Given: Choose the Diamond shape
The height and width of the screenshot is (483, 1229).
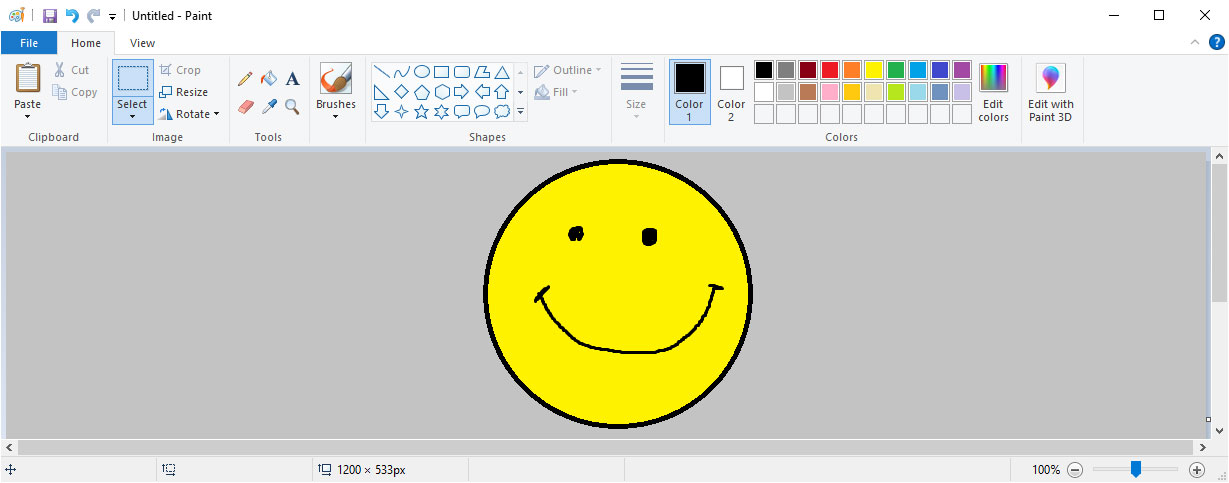Looking at the screenshot, I should tap(402, 92).
